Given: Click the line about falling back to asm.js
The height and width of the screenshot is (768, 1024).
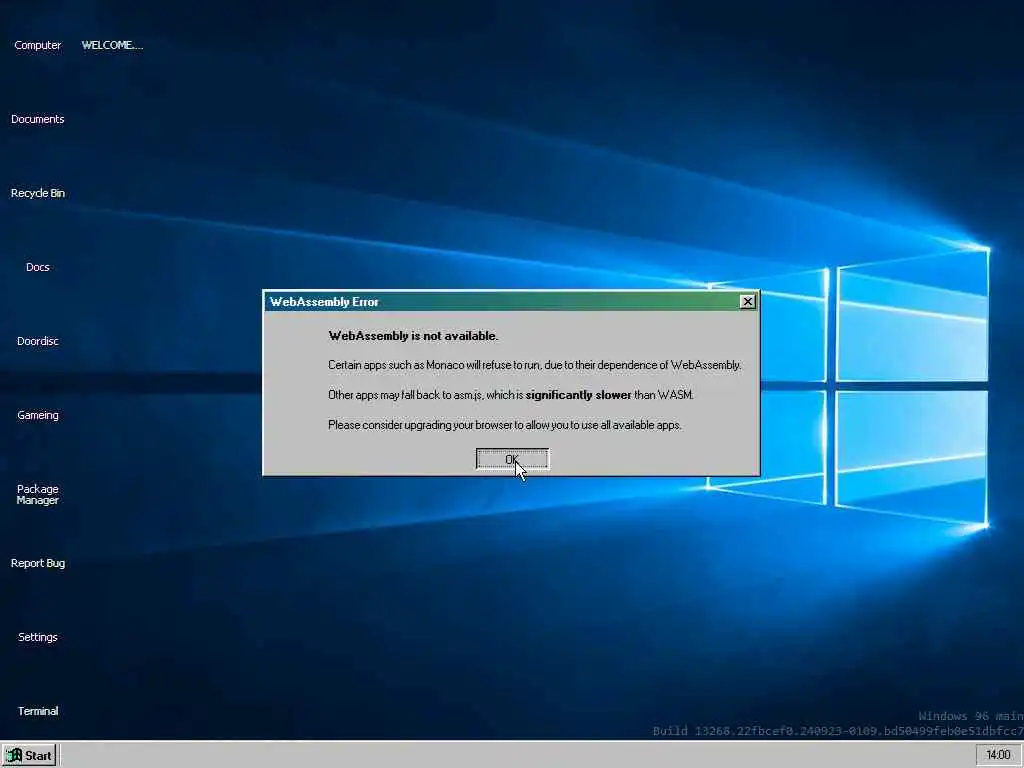Looking at the screenshot, I should pyautogui.click(x=511, y=394).
